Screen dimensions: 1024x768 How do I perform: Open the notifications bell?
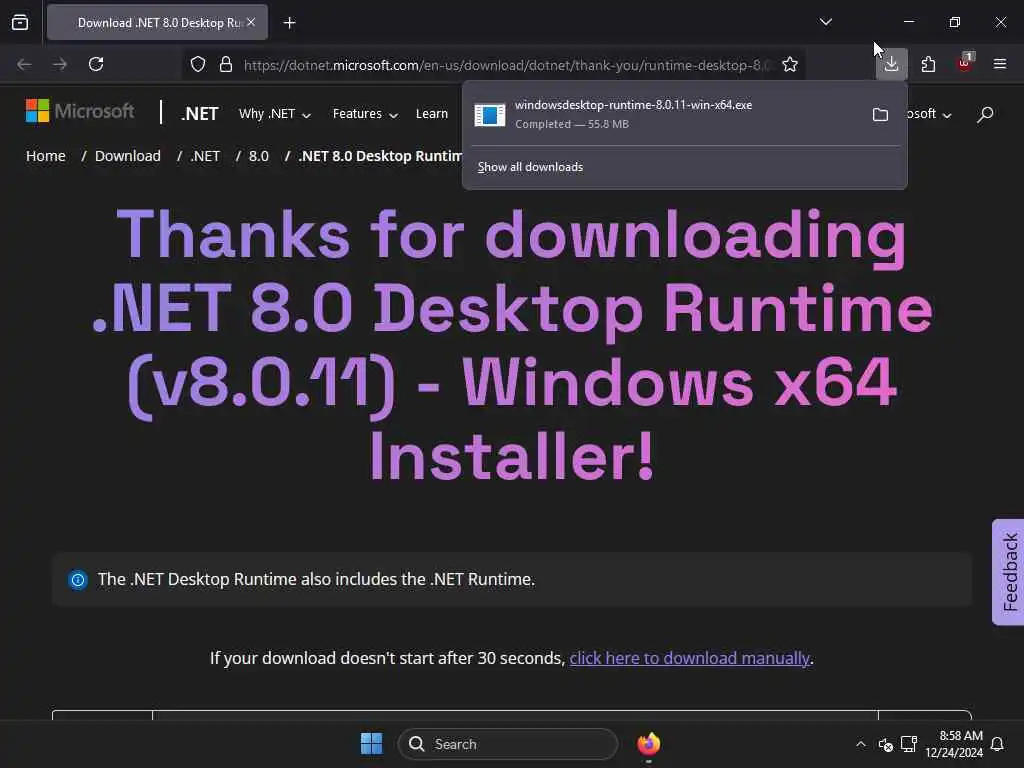tap(997, 744)
